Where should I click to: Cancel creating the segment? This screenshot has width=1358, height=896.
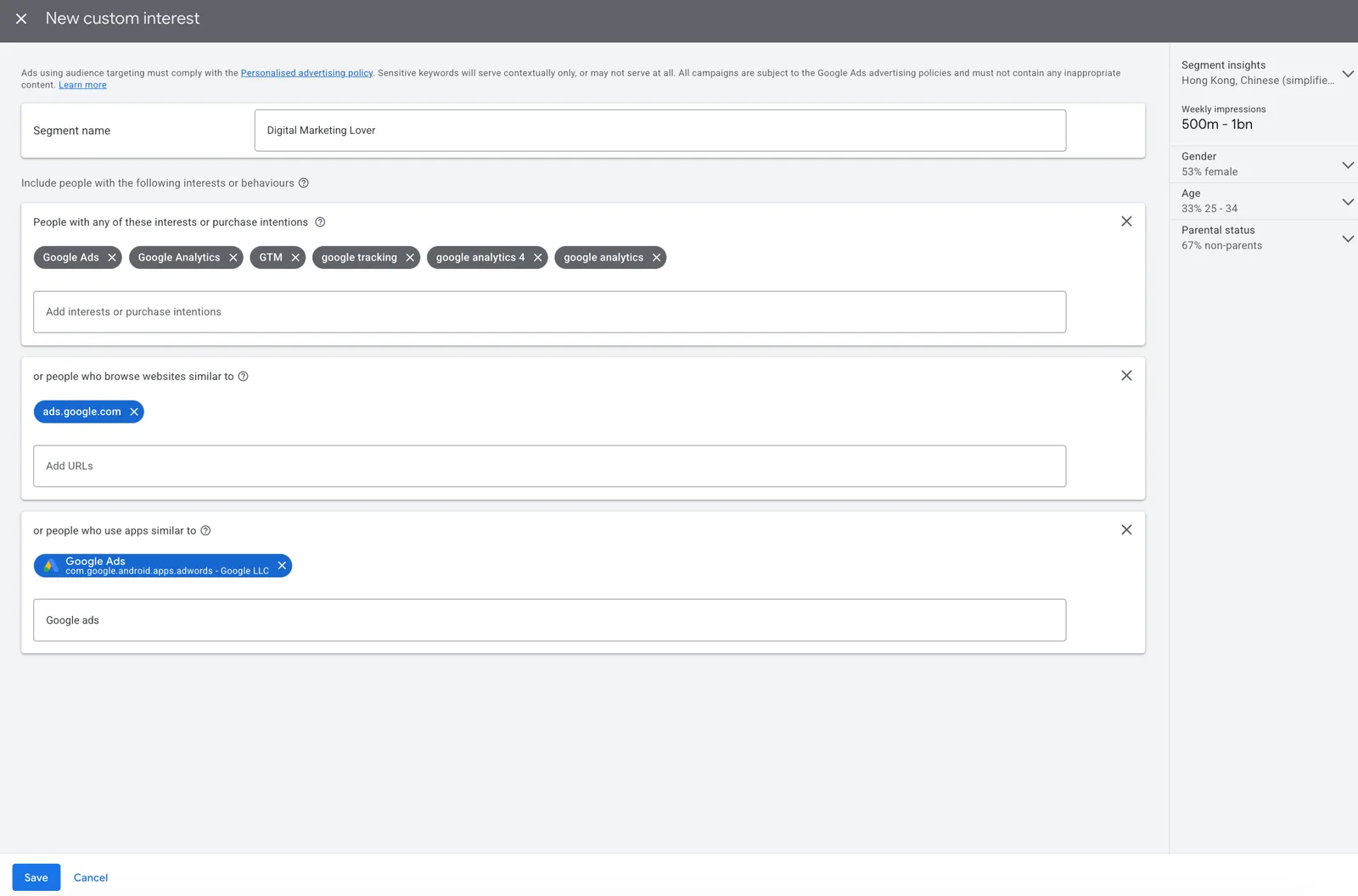91,877
